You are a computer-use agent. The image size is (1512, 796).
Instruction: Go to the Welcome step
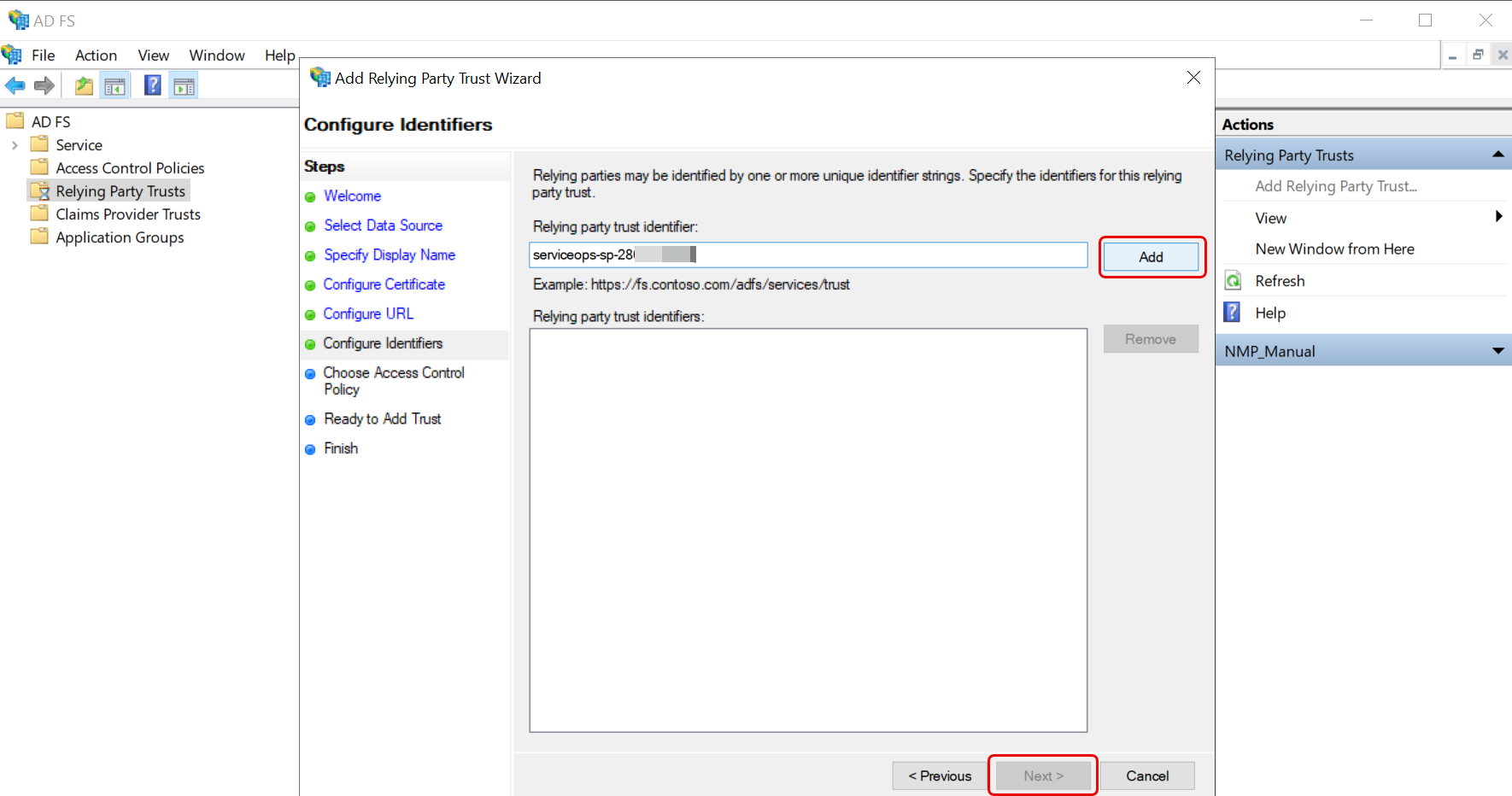[x=352, y=196]
